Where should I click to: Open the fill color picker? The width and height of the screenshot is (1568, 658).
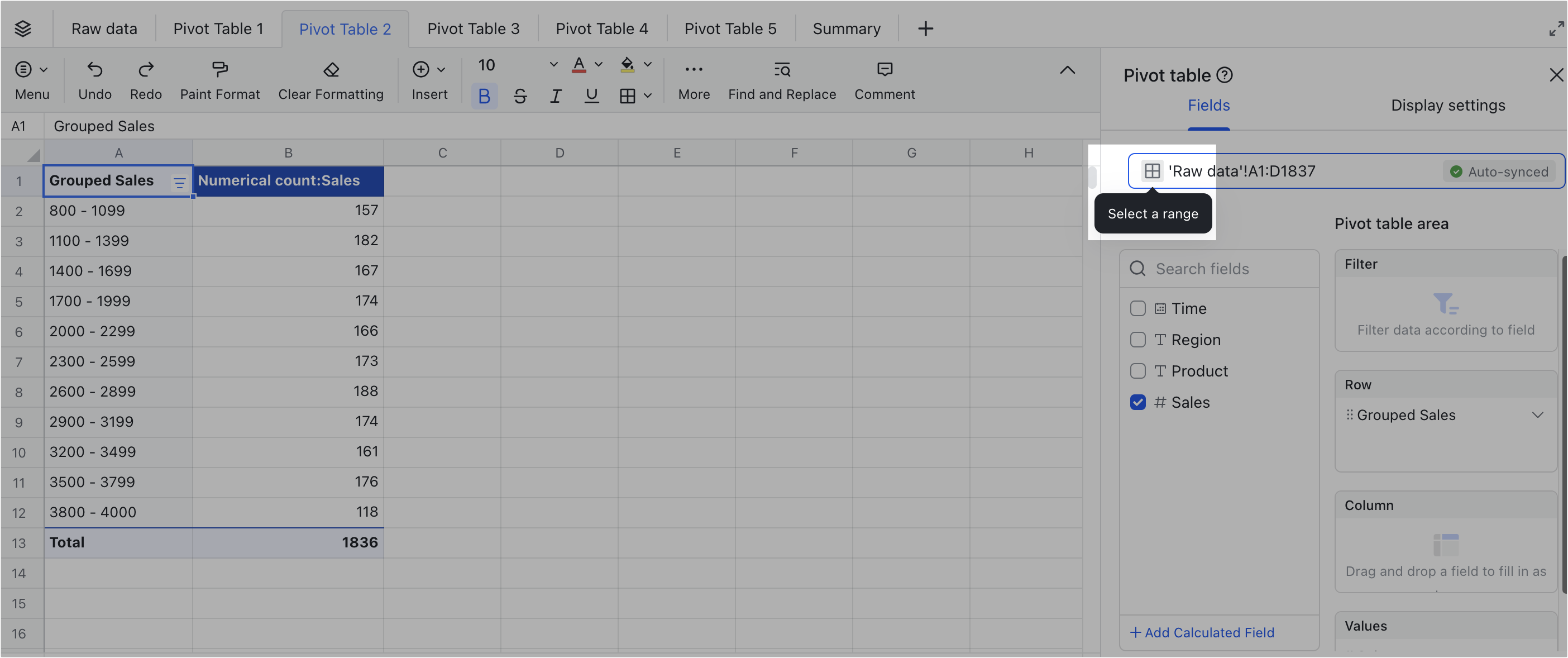(x=647, y=65)
